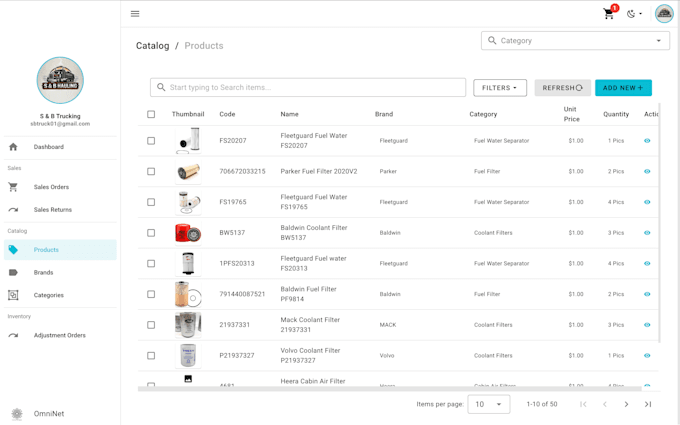Sort by the Unit Price column header
680x425 pixels.
click(x=572, y=114)
